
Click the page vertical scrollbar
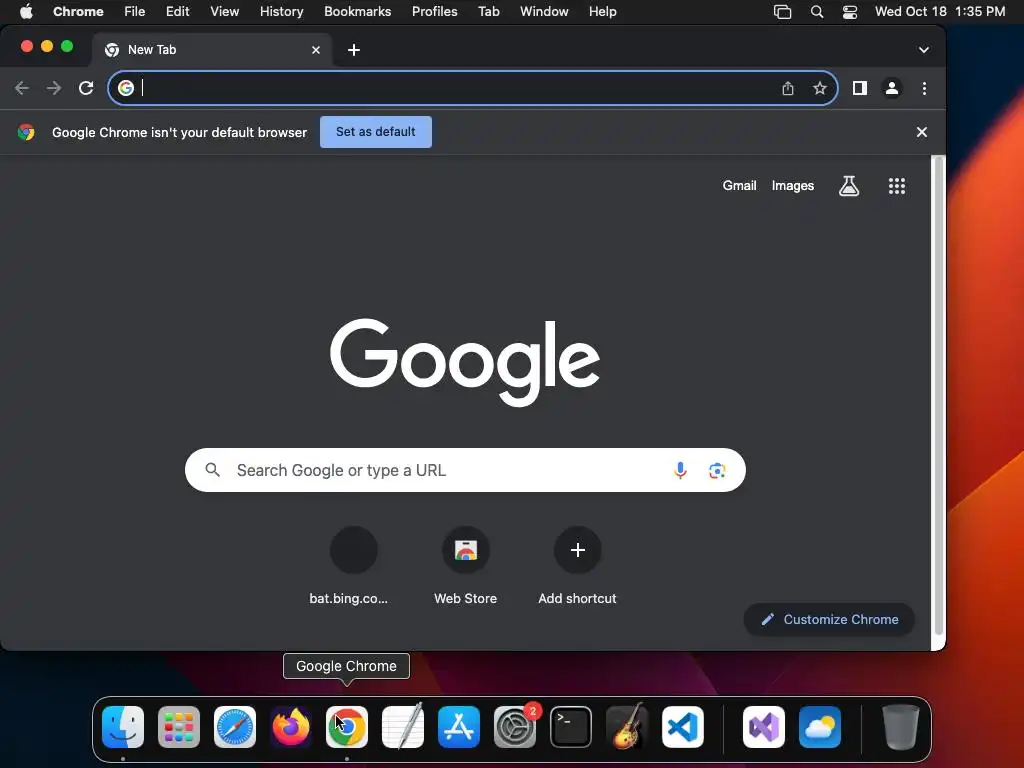938,395
